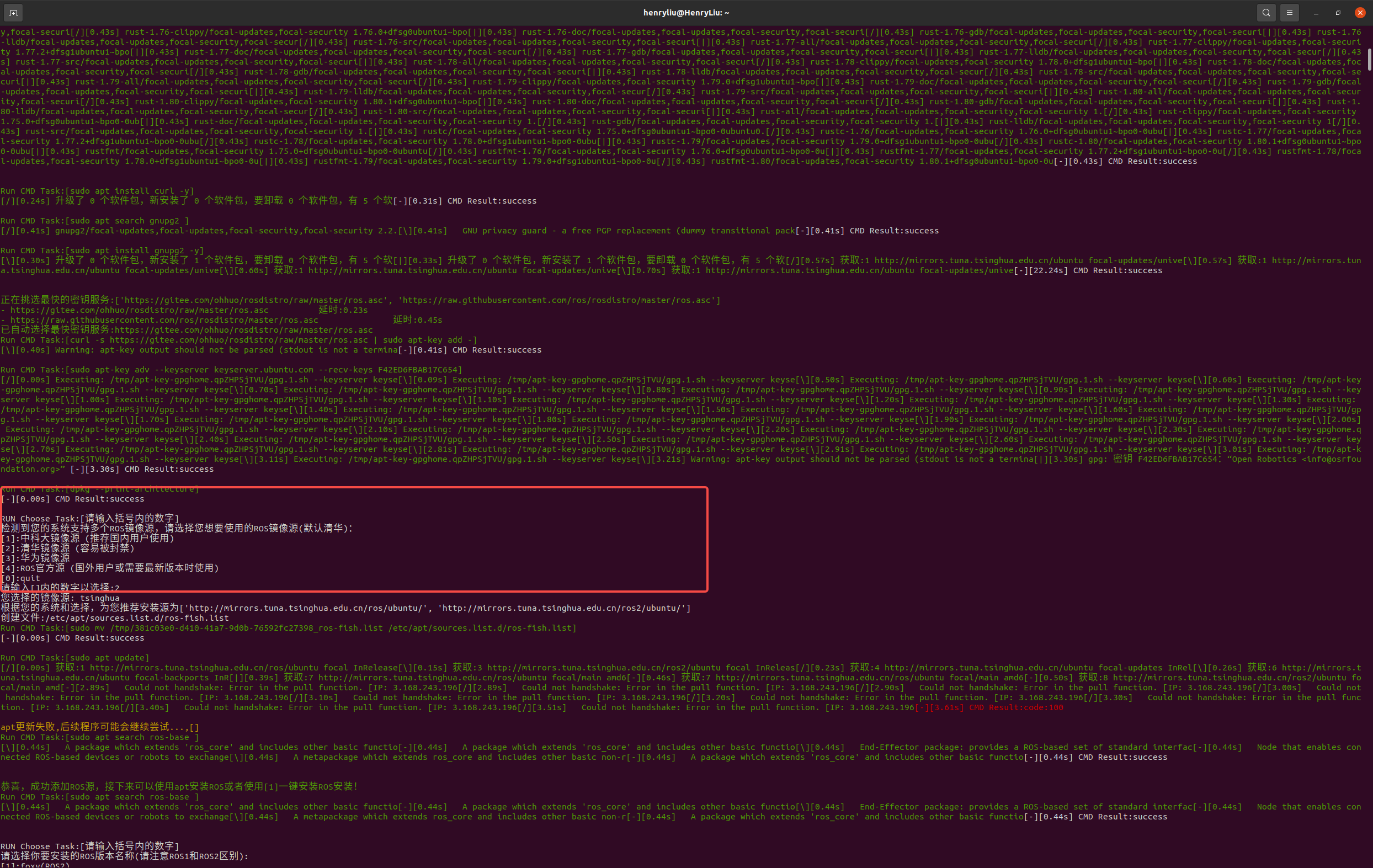Click option [3] 华为镜像源 line
1373x868 pixels.
(x=35, y=558)
